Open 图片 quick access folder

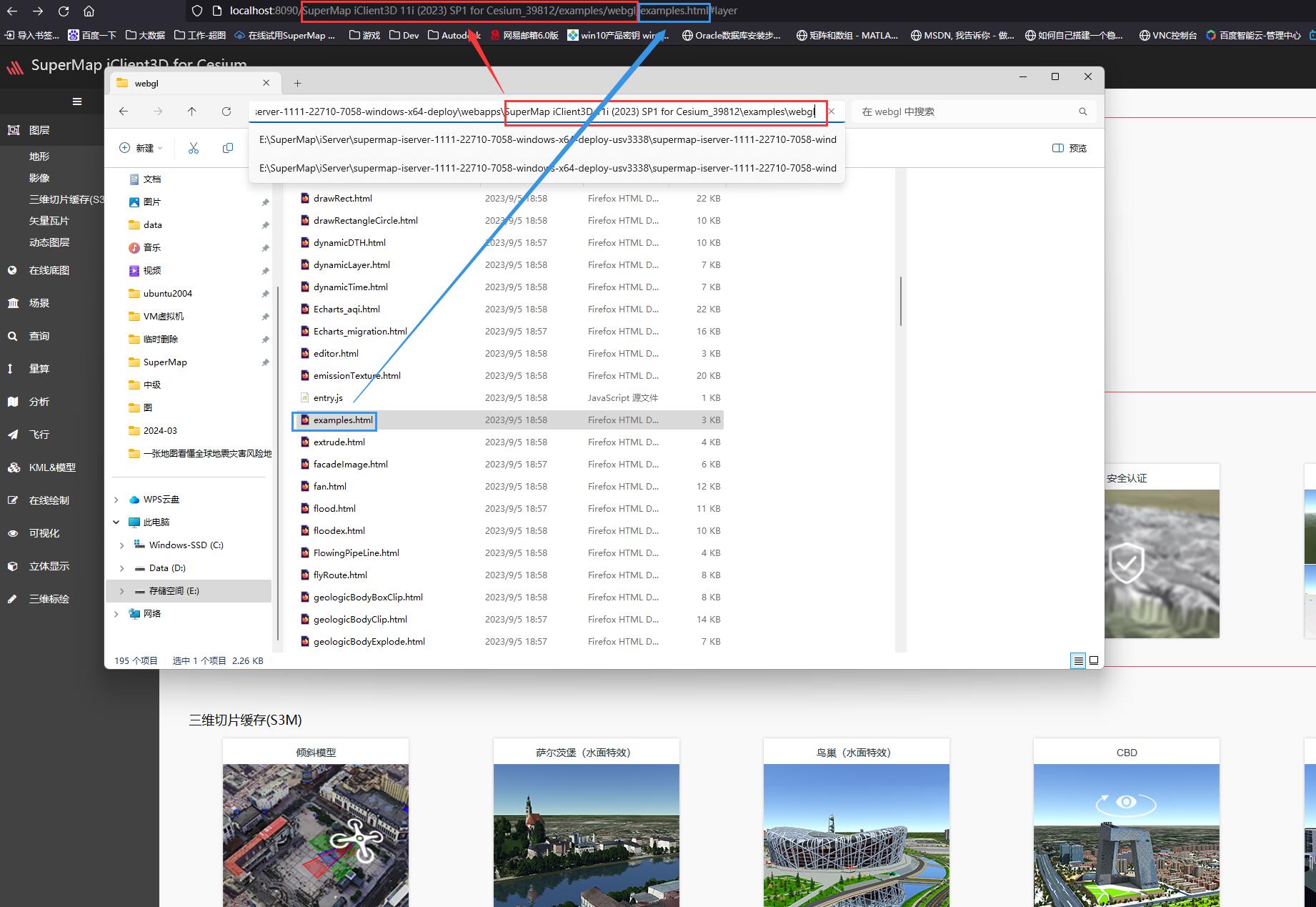point(152,202)
